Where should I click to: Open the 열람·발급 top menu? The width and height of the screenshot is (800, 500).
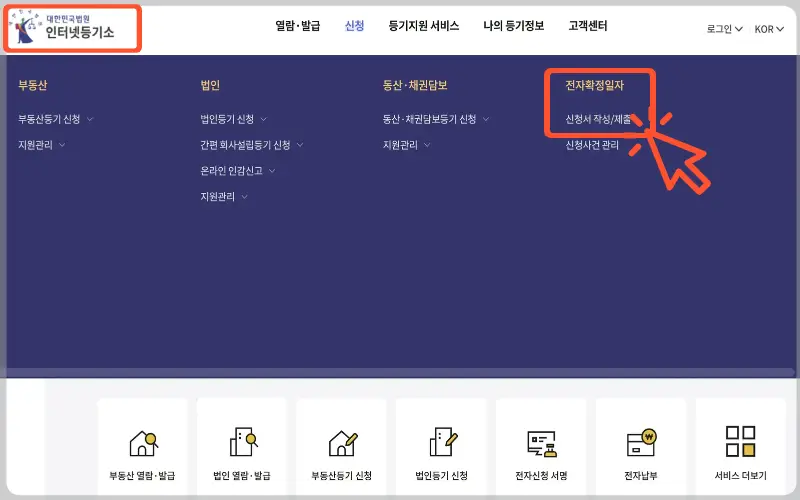pos(297,26)
